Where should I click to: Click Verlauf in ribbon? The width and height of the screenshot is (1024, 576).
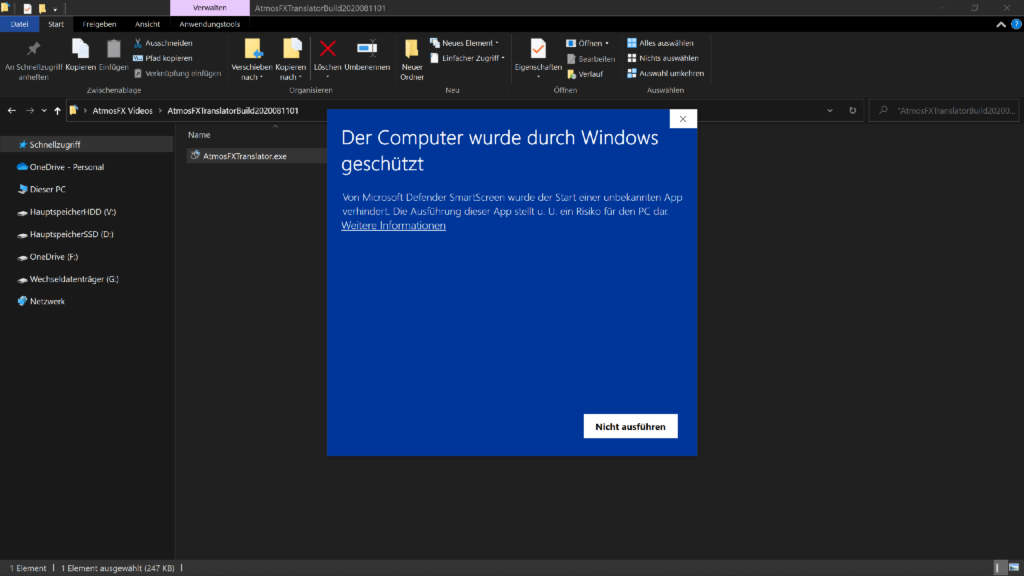pos(585,74)
